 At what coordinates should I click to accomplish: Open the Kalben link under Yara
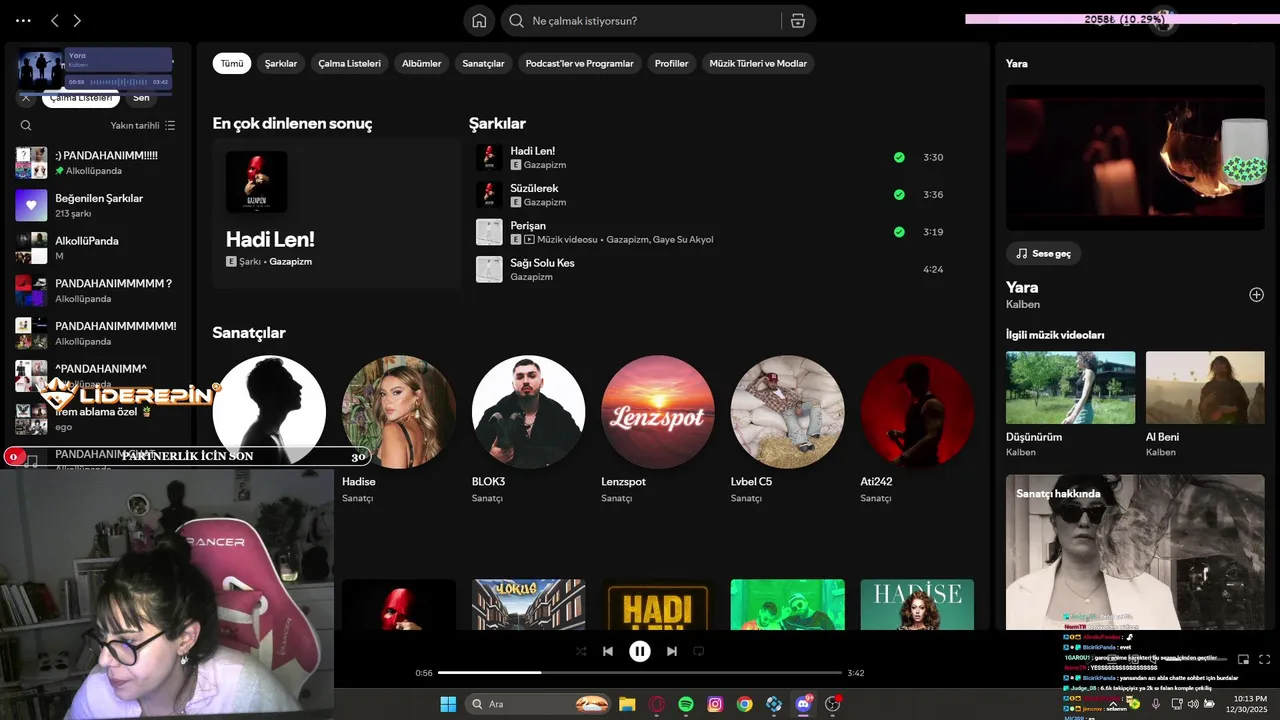click(x=1023, y=304)
